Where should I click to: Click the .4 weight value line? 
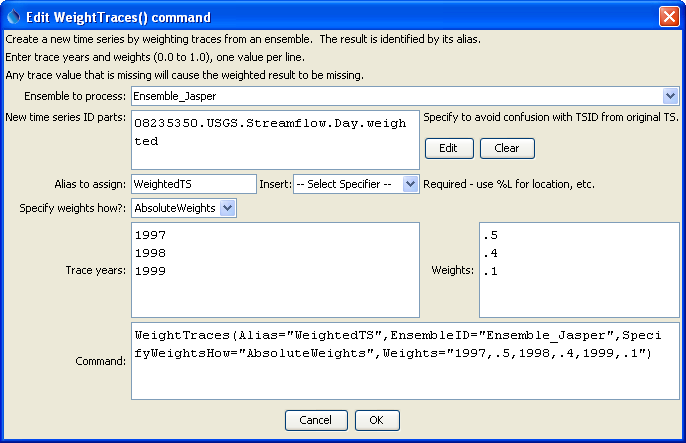pos(490,253)
